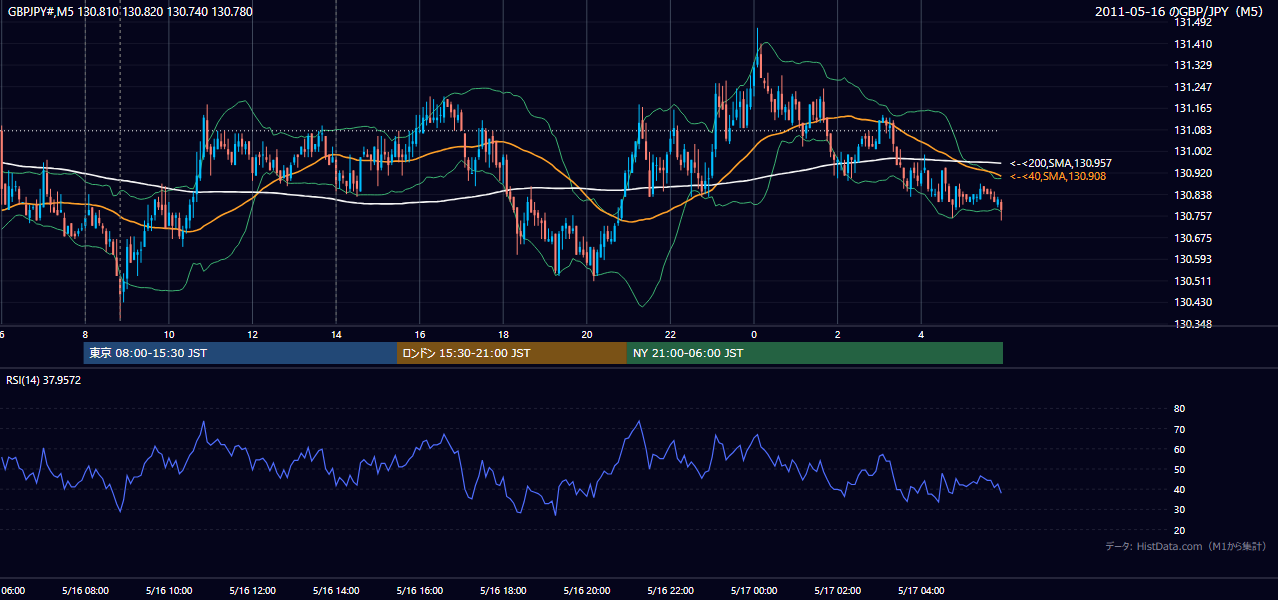The width and height of the screenshot is (1278, 600).
Task: Click price axis label 131.410
Action: pos(1193,44)
